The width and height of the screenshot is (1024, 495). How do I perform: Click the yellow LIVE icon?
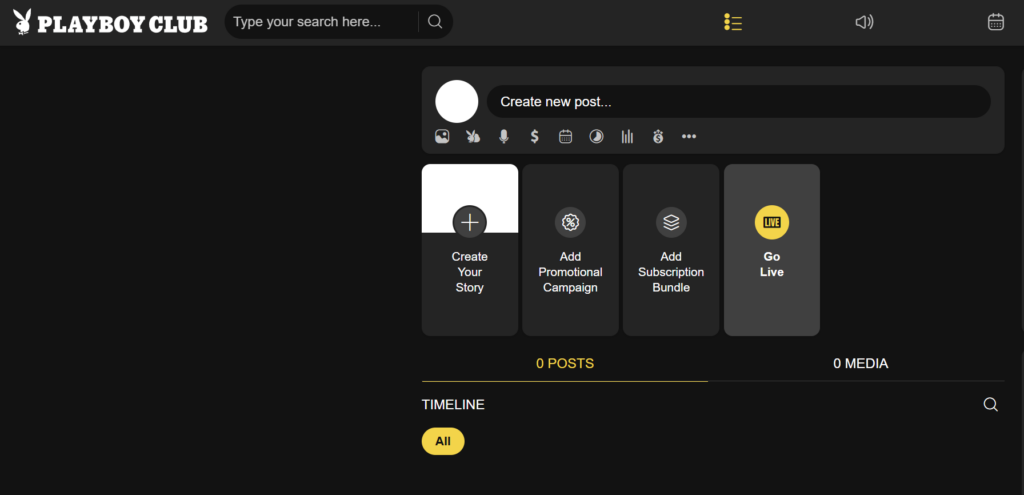pyautogui.click(x=772, y=222)
